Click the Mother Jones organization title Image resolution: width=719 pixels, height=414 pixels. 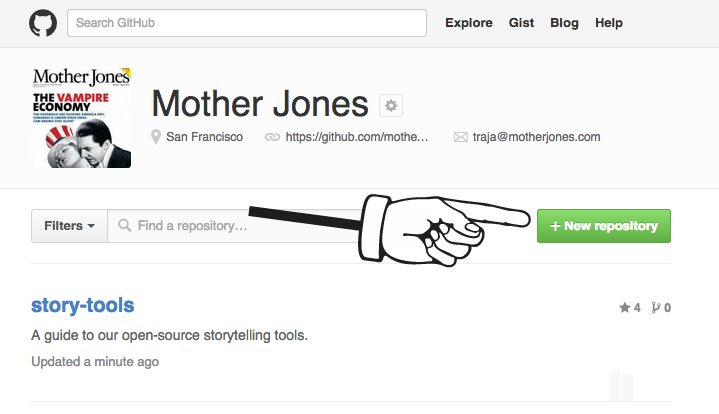260,104
